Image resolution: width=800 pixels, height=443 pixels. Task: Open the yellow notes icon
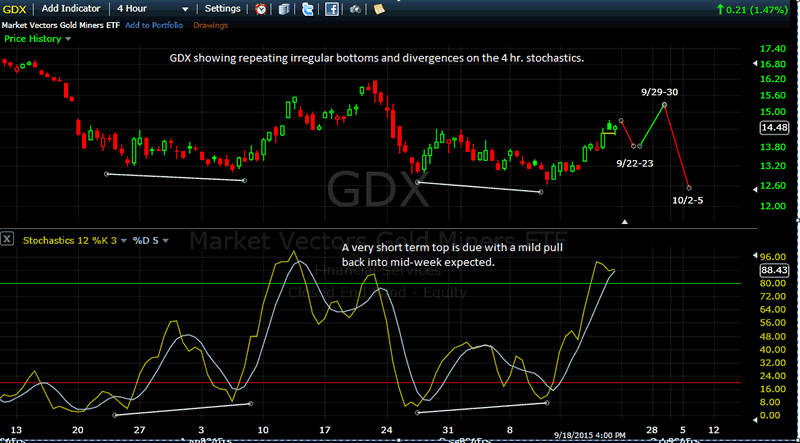point(379,9)
